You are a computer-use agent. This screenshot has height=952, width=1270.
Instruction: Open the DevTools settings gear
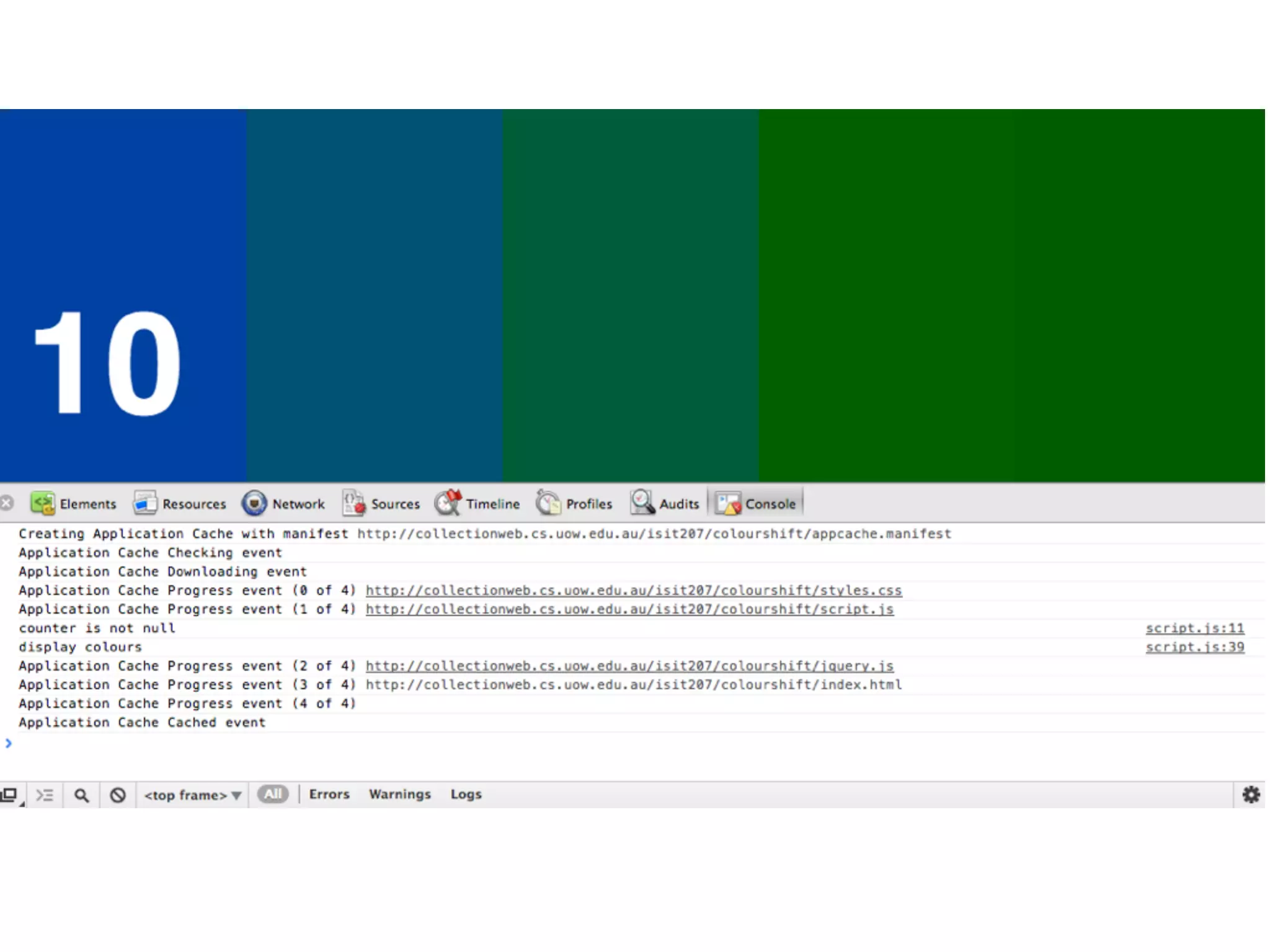1251,795
